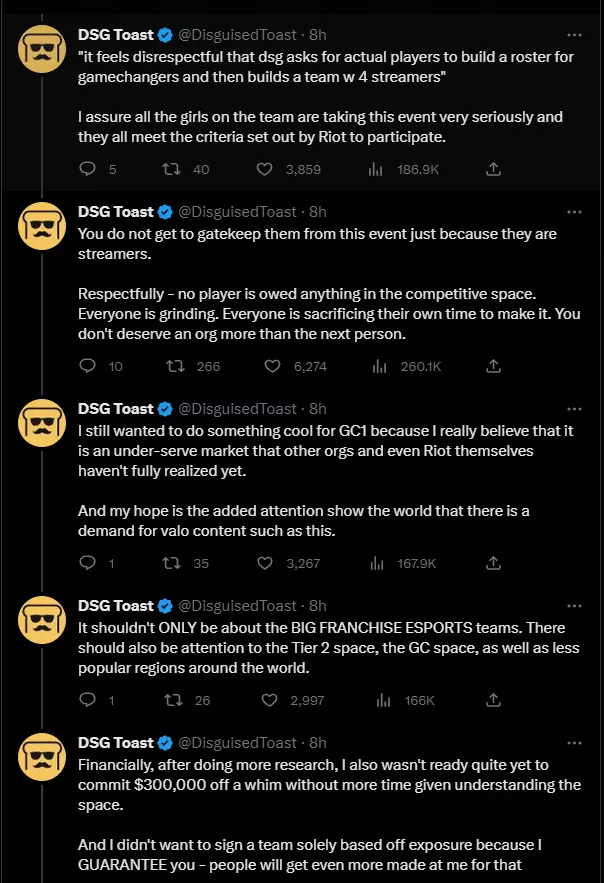Open the more options menu on the last tweet
604x883 pixels.
pyautogui.click(x=575, y=745)
